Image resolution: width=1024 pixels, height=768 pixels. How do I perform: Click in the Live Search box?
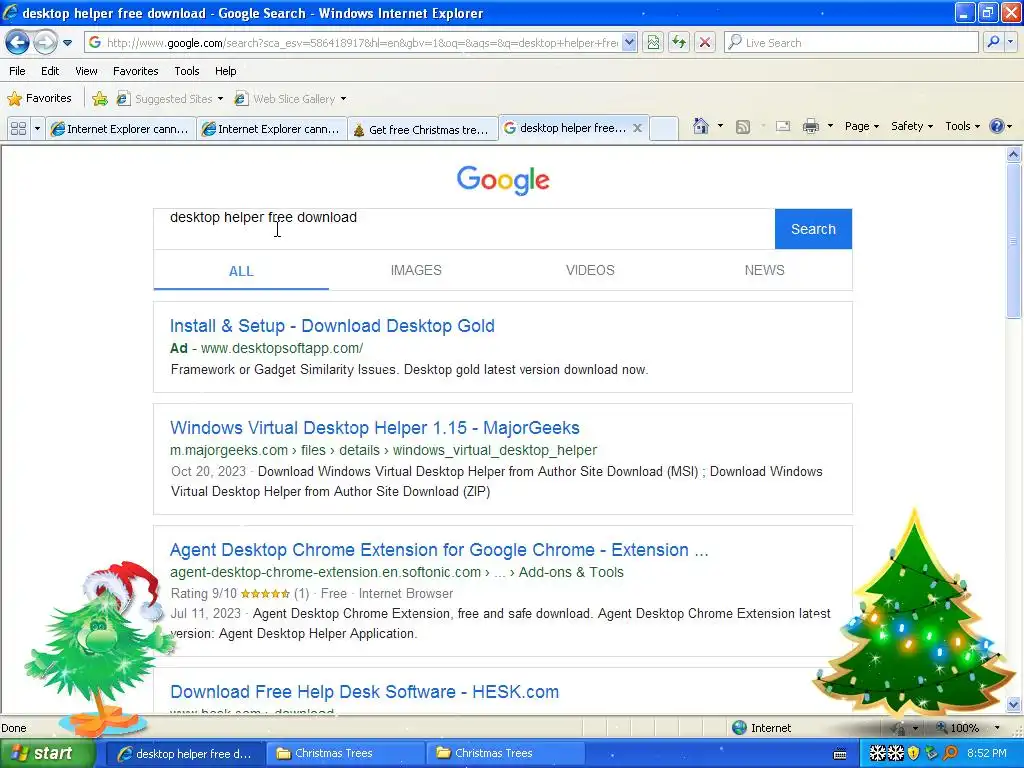pyautogui.click(x=851, y=43)
